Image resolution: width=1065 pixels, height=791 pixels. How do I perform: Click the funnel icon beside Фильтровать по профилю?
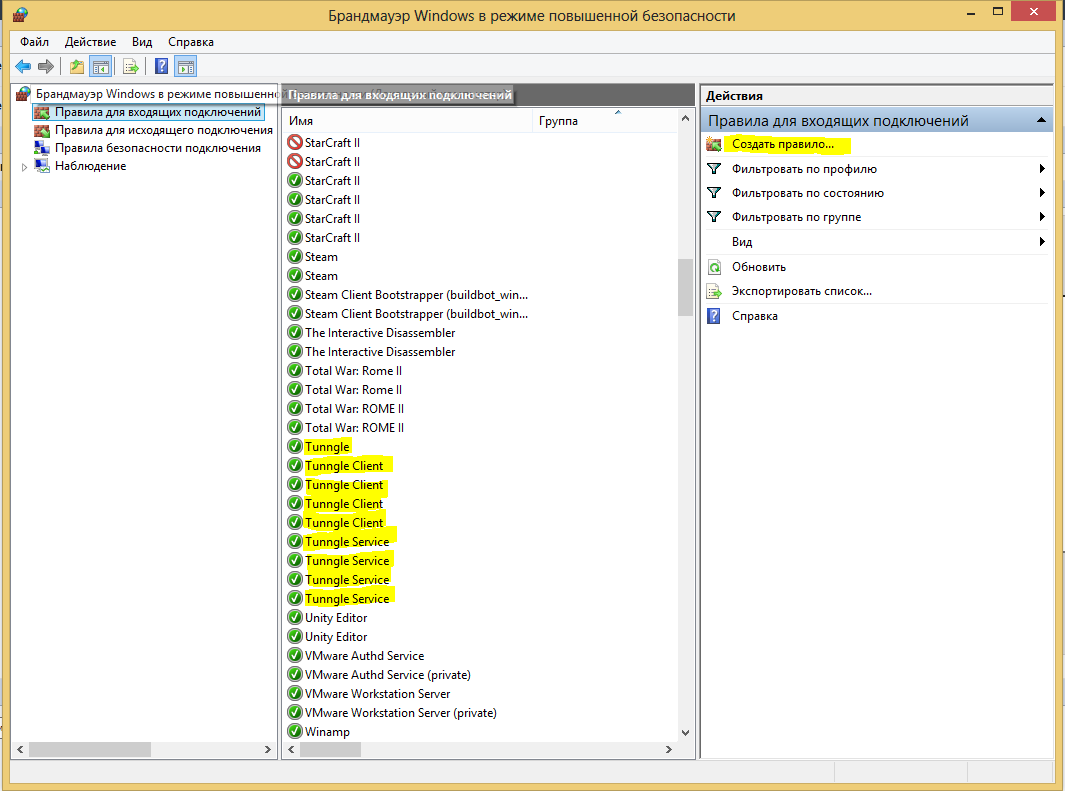click(714, 168)
